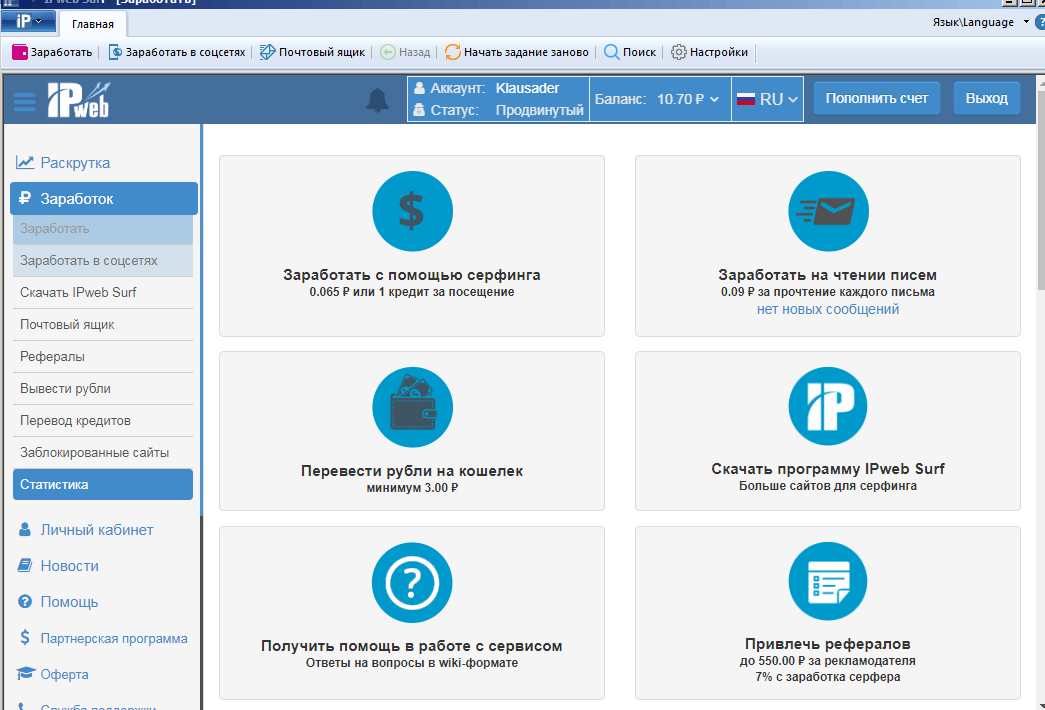This screenshot has height=710, width=1045.
Task: Click the IPweb logo
Action: point(79,100)
